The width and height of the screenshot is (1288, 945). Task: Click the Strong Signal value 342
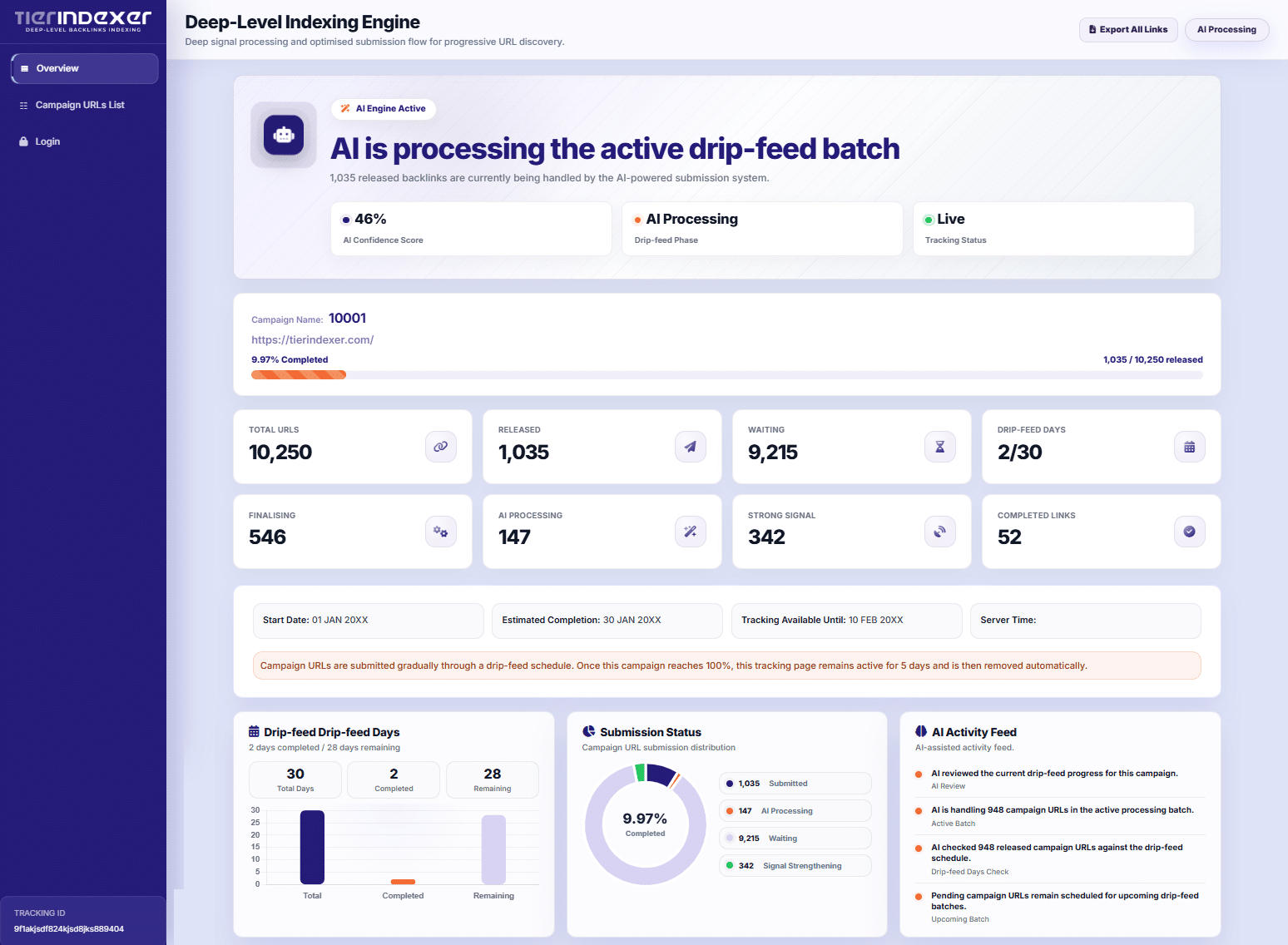click(766, 537)
